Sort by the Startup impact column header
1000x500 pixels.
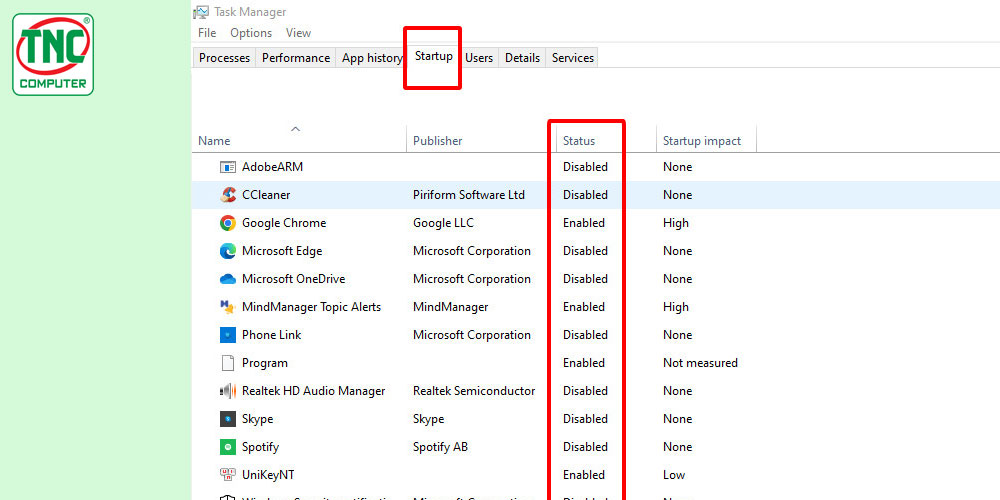702,141
